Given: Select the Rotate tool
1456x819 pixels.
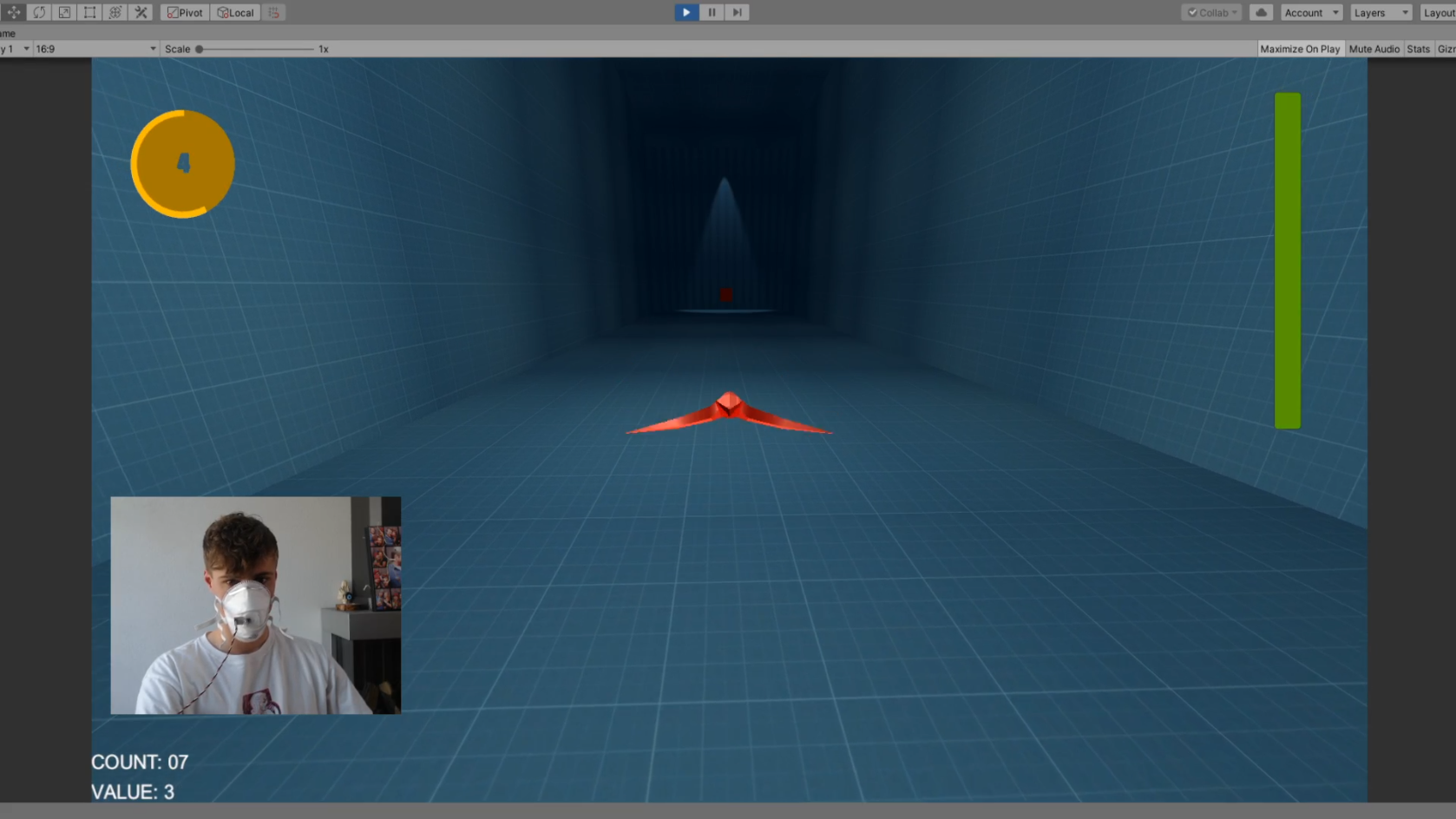Looking at the screenshot, I should (x=39, y=12).
